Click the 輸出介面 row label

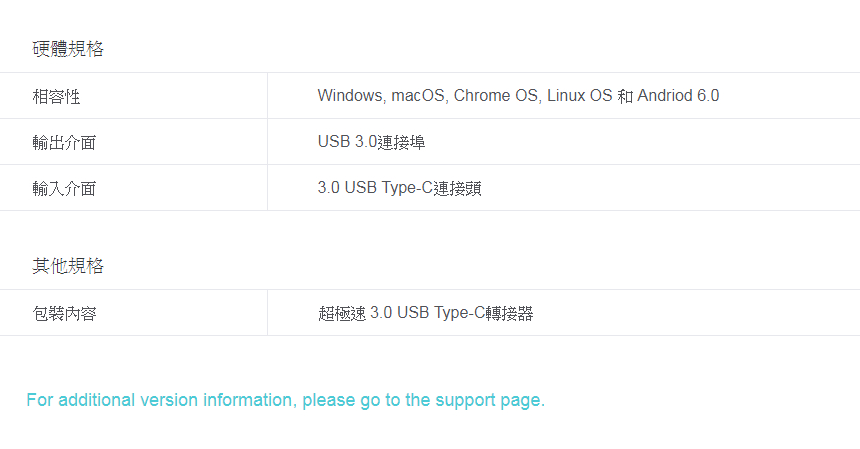tap(64, 143)
